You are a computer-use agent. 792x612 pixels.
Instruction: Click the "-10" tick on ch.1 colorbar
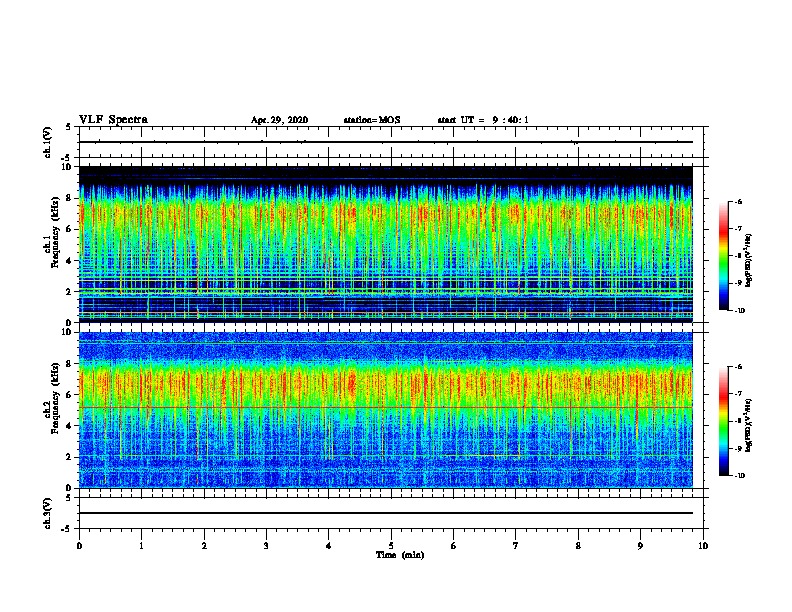point(739,311)
